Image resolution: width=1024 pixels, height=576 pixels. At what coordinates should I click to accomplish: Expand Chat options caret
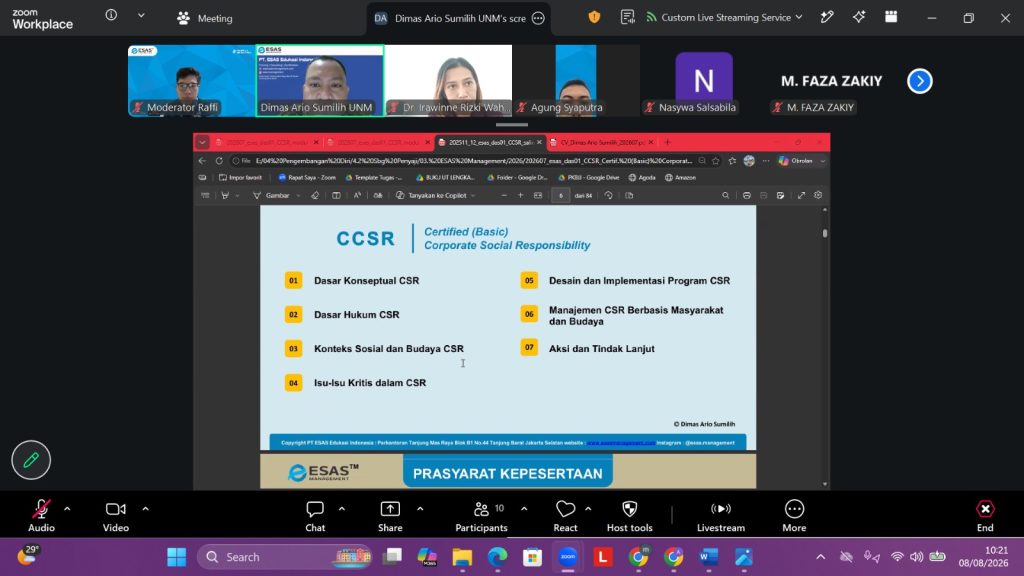click(342, 509)
